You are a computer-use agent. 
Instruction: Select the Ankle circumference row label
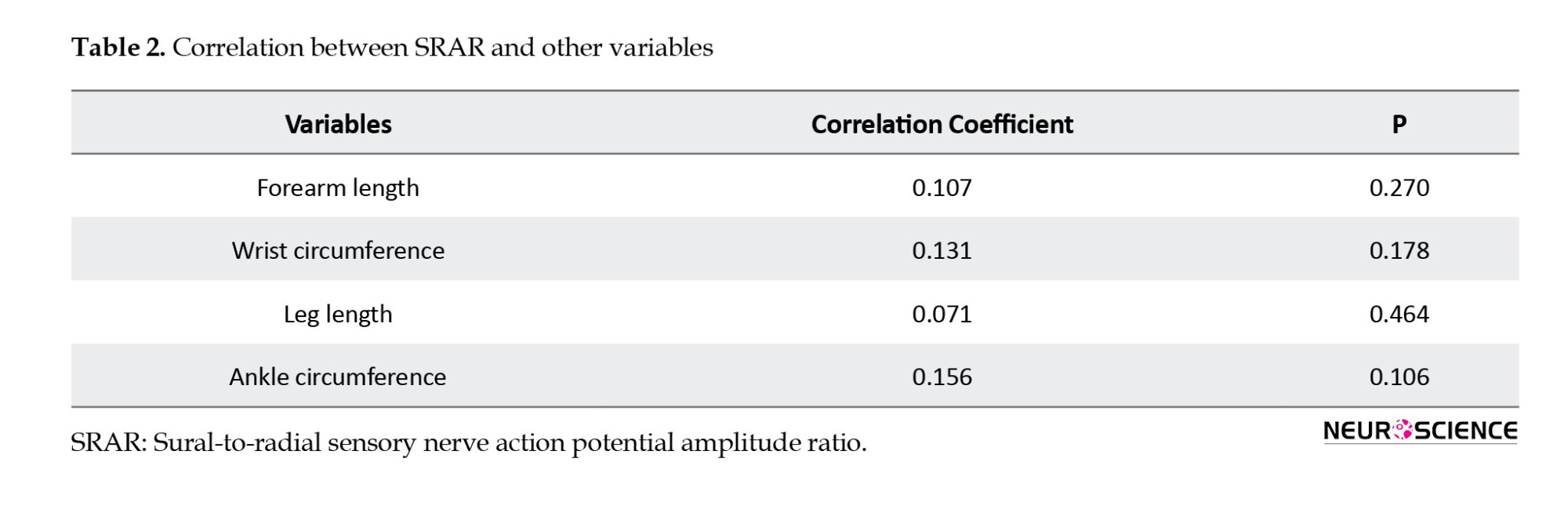338,377
